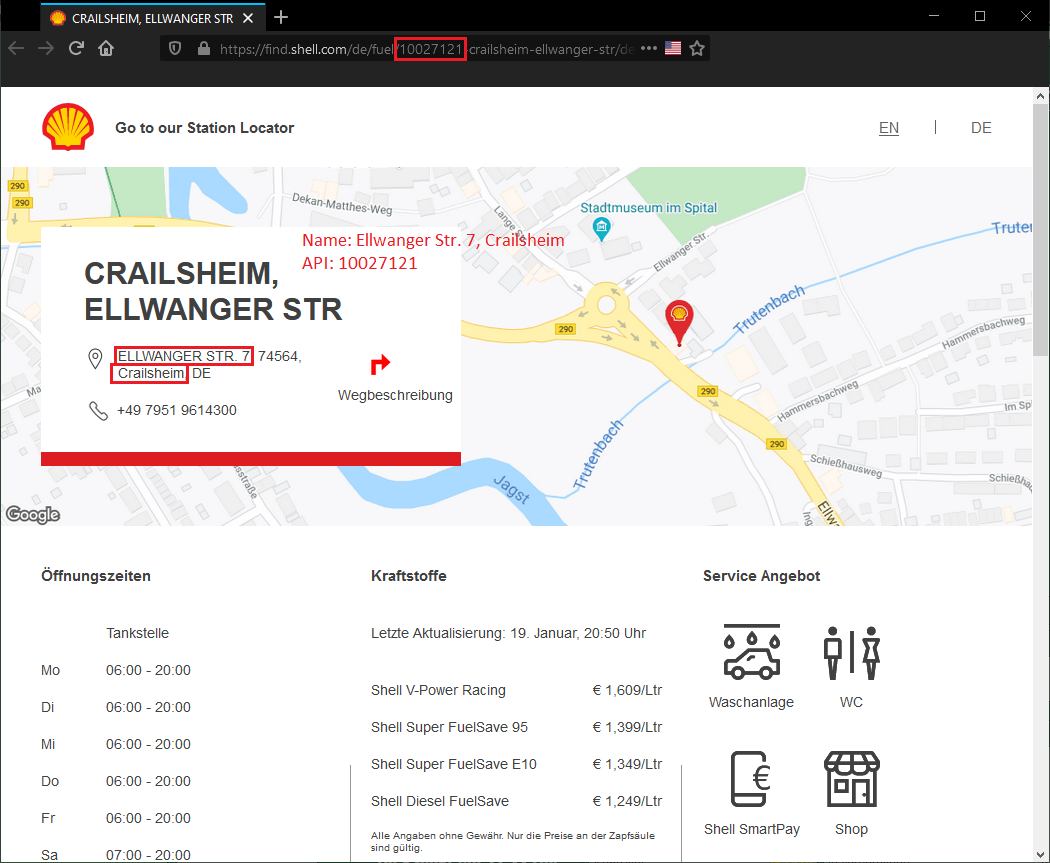Switch the language to DE
This screenshot has width=1050, height=863.
981,128
